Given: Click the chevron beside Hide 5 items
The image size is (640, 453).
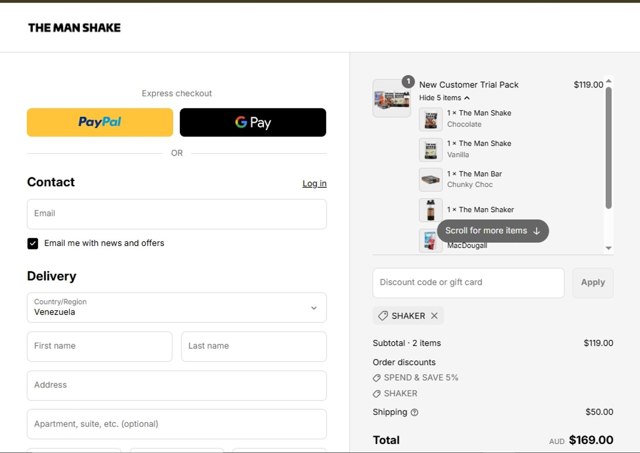Looking at the screenshot, I should [467, 98].
